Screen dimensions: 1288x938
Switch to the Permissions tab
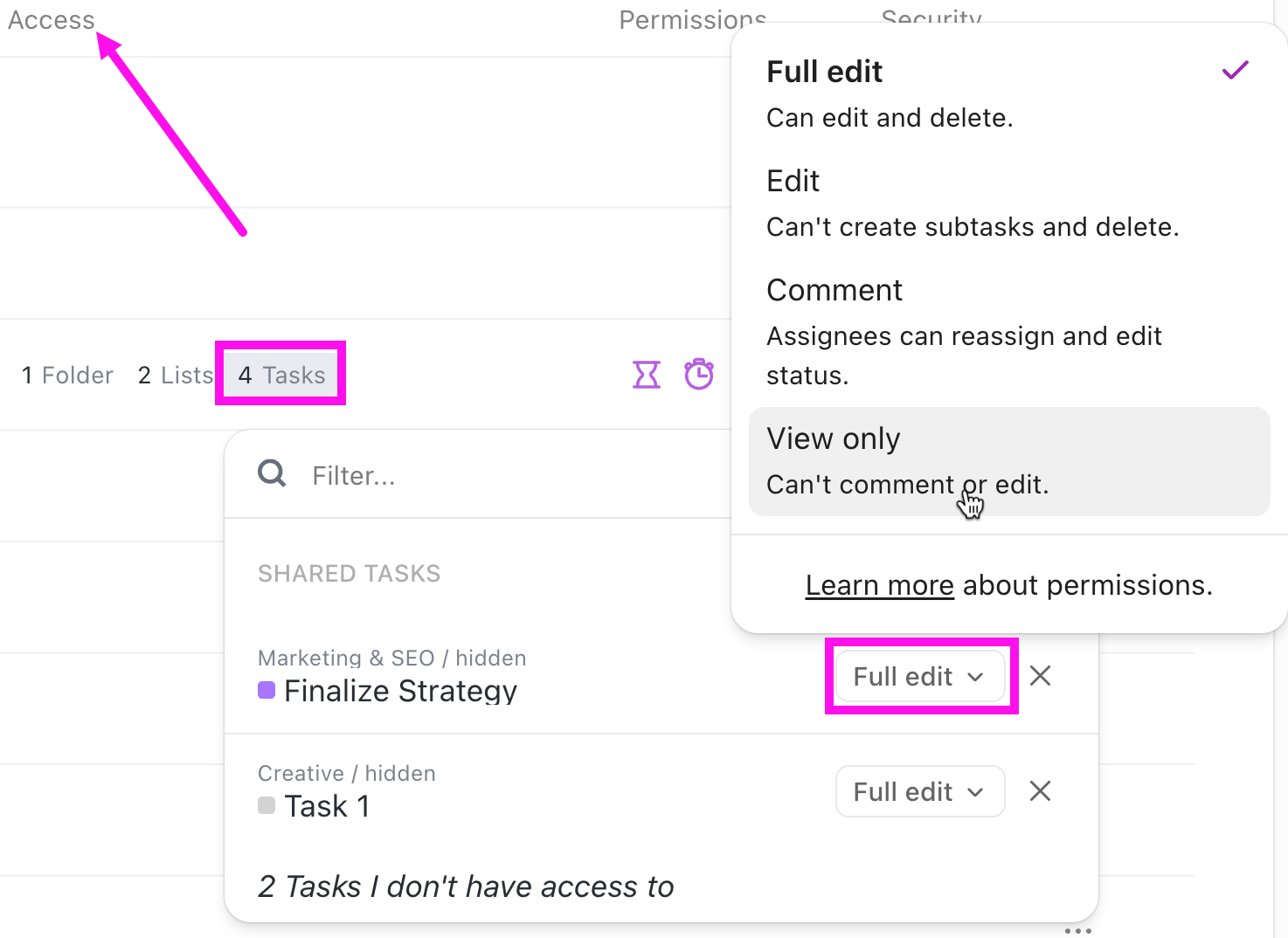[x=693, y=19]
